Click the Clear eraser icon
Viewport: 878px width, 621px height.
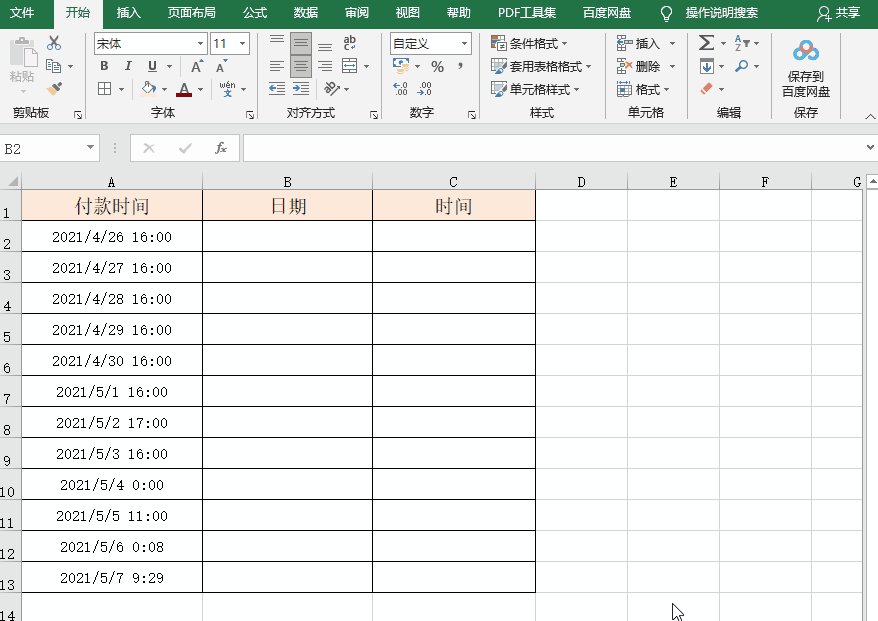707,88
